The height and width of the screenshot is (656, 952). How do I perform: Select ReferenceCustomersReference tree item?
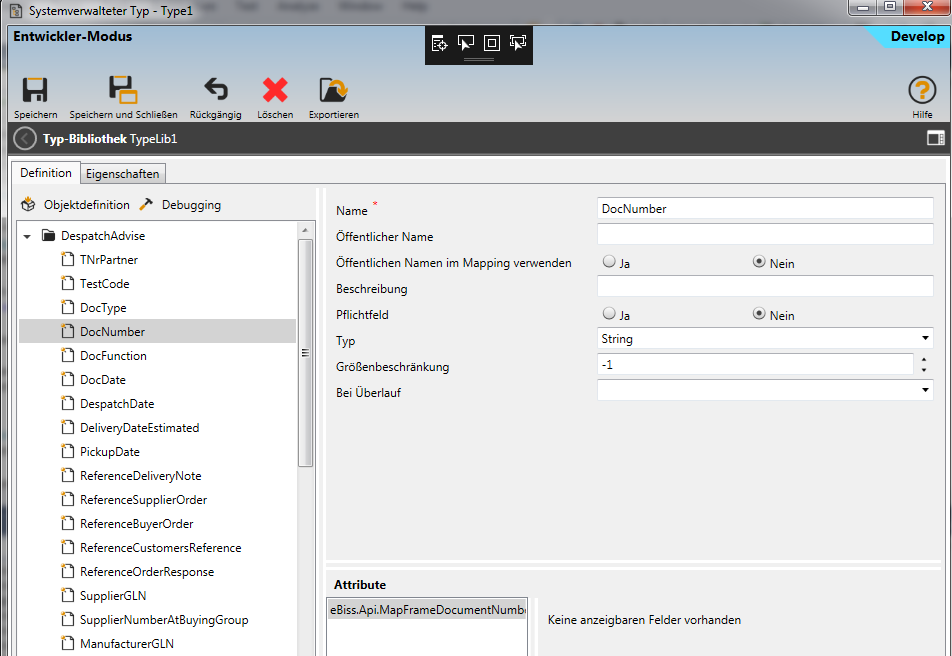coord(160,547)
